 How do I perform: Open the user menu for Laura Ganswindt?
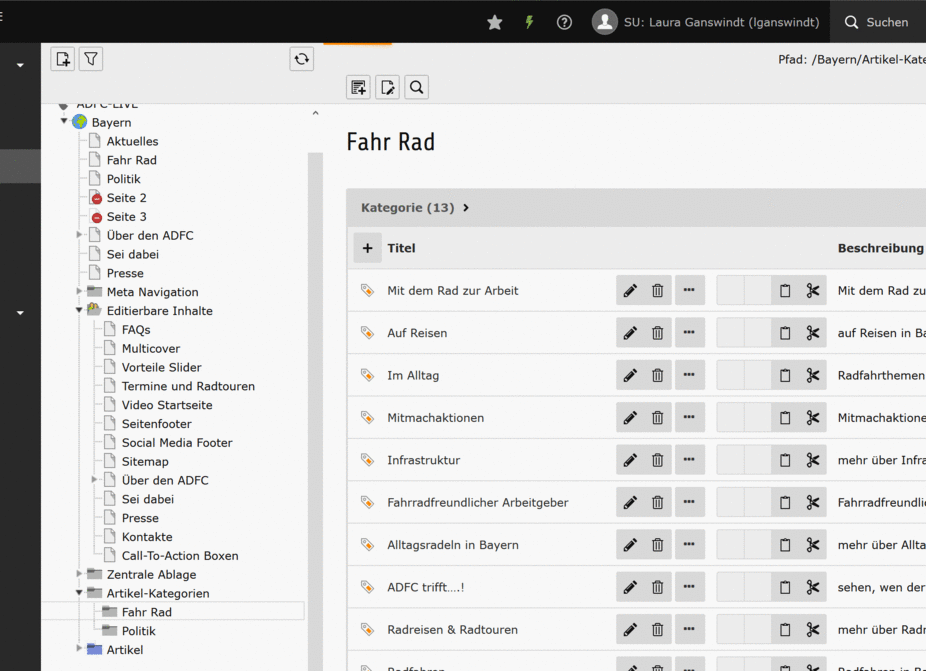pos(706,22)
